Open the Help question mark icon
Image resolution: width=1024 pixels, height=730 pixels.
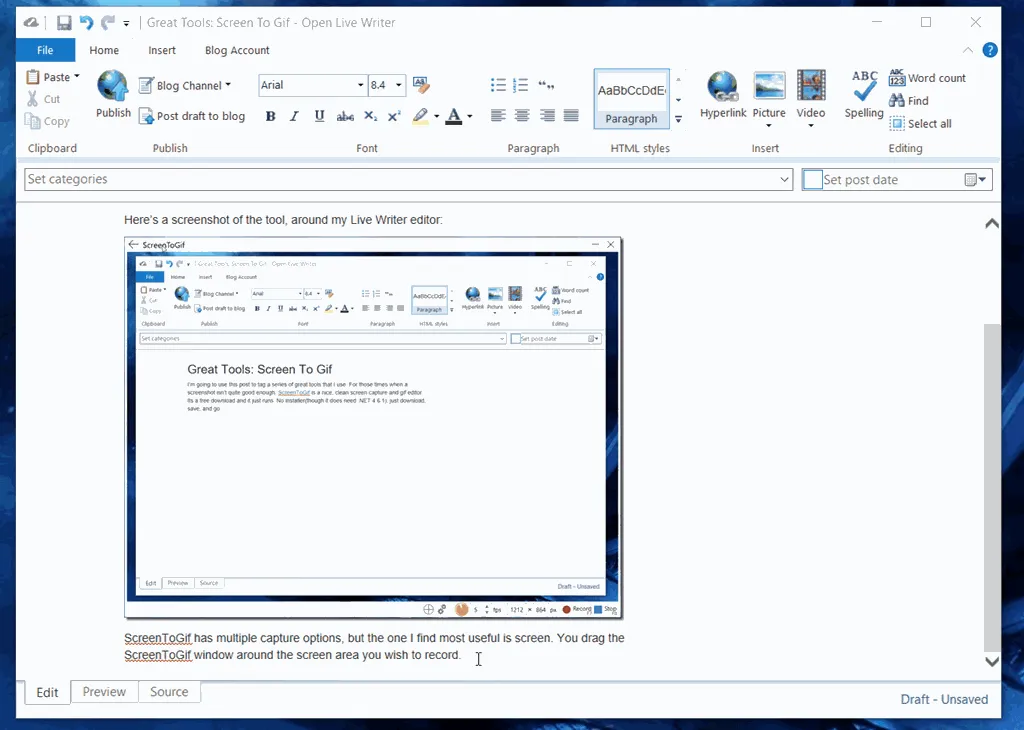pos(989,50)
